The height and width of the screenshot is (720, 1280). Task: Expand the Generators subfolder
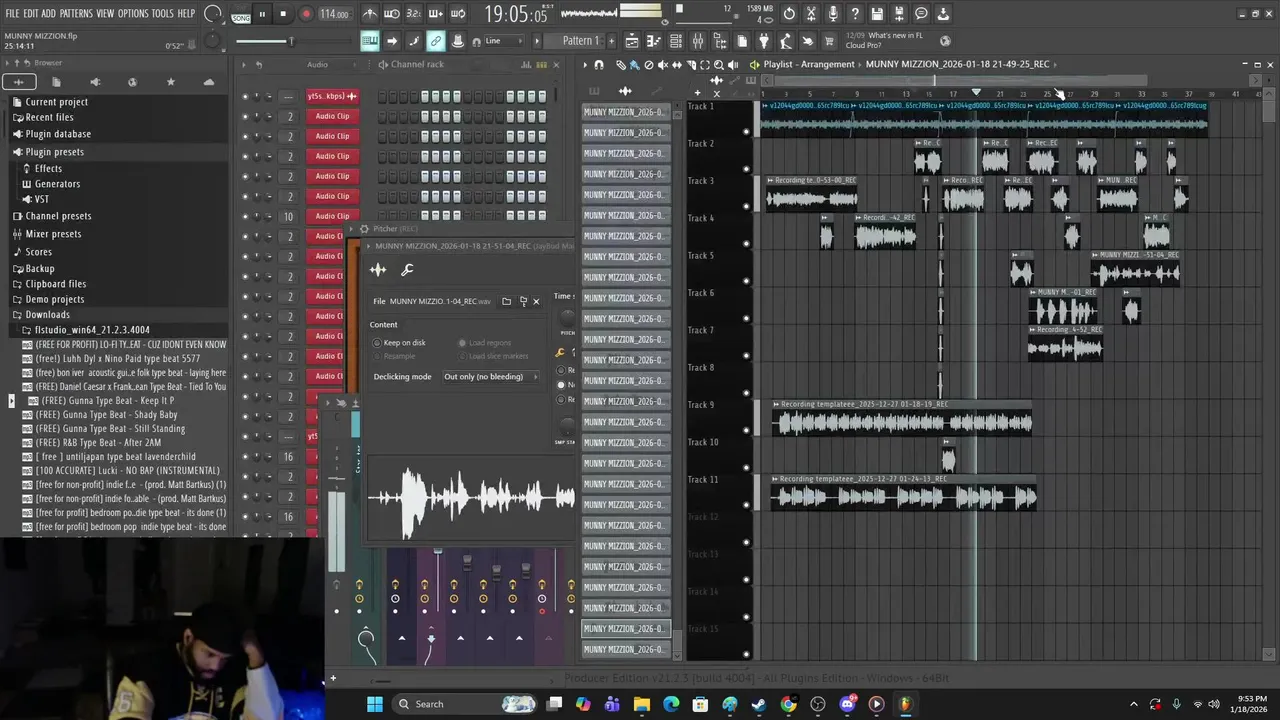(57, 184)
